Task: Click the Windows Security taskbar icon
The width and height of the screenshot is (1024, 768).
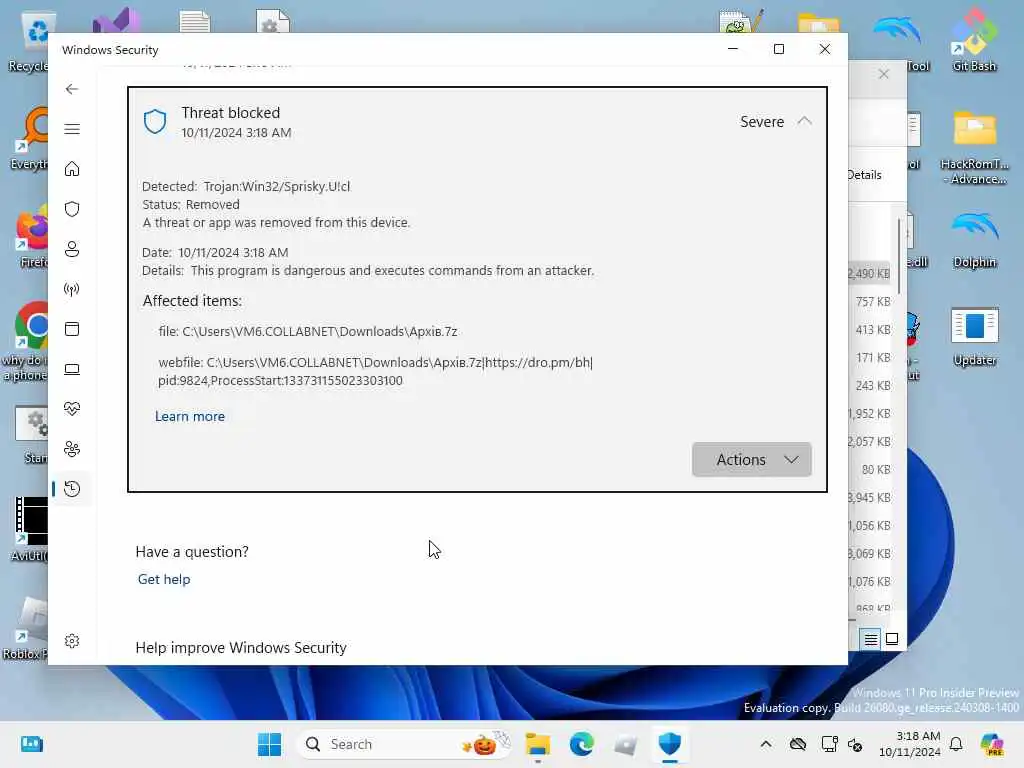Action: [x=669, y=744]
